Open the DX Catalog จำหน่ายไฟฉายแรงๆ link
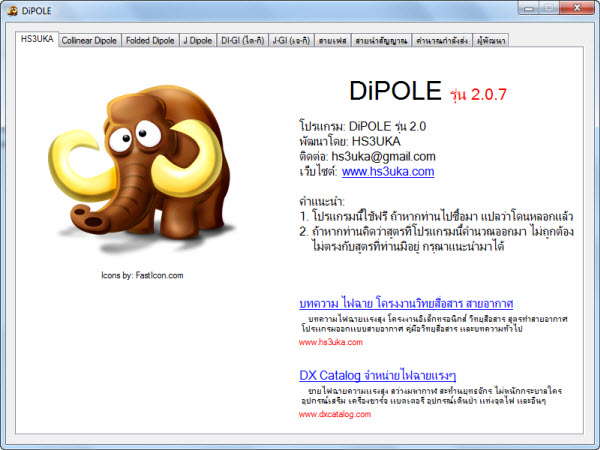This screenshot has width=600, height=450. [378, 375]
